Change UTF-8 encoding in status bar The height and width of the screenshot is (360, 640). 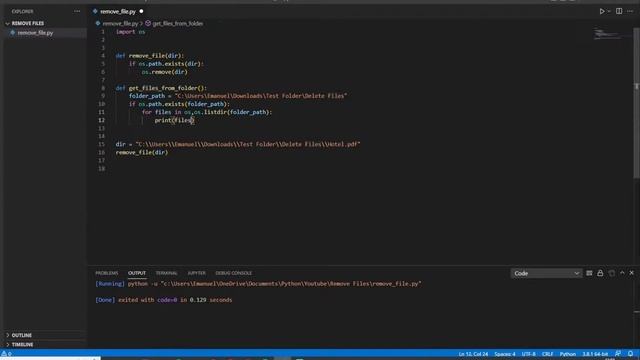(x=529, y=354)
